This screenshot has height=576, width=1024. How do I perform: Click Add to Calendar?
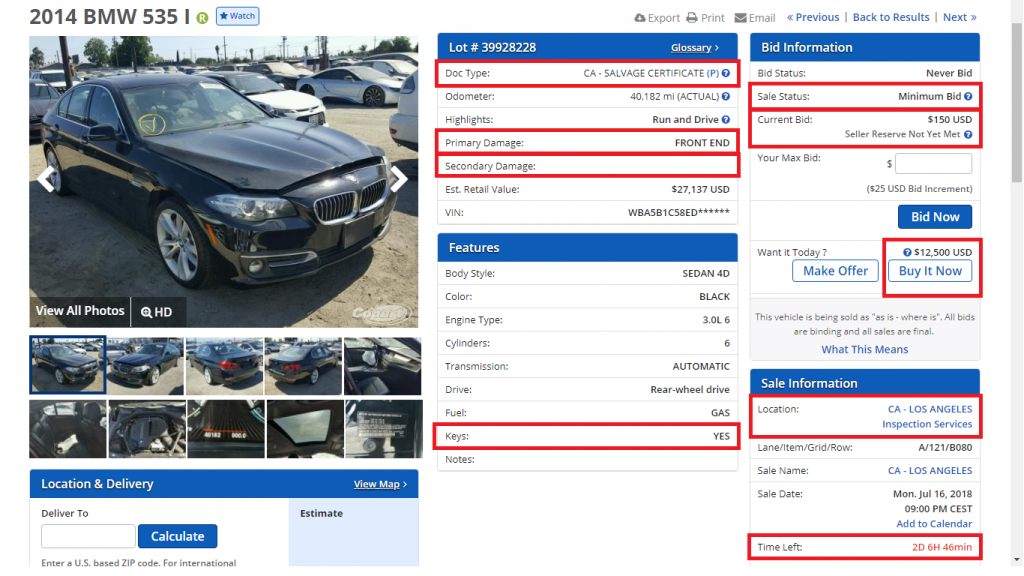(934, 524)
